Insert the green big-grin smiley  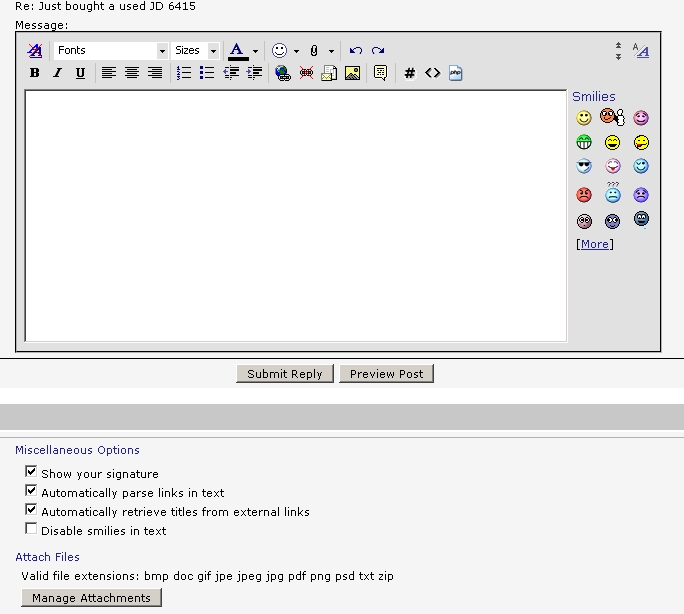pyautogui.click(x=584, y=143)
